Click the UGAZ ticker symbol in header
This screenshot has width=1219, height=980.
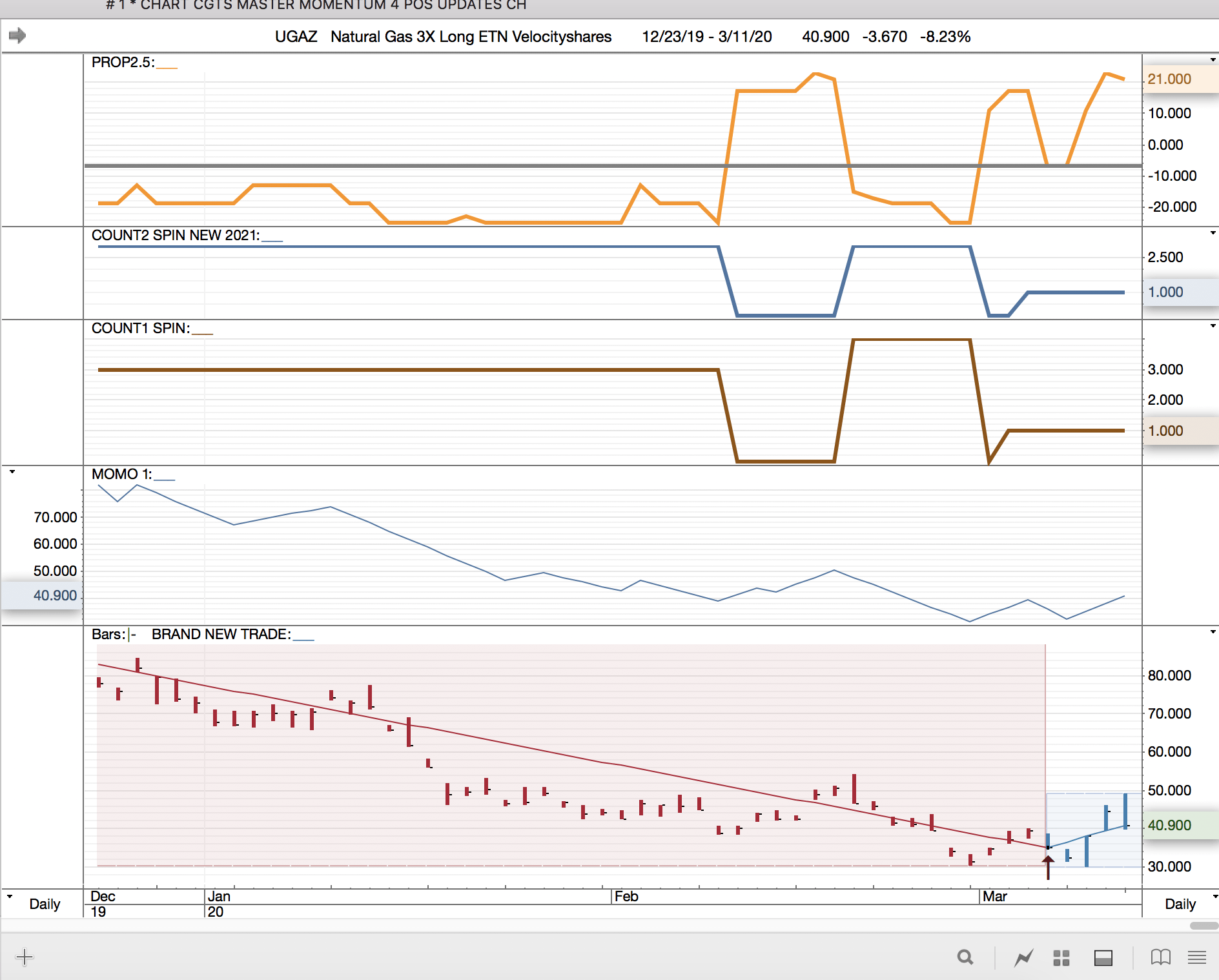(x=296, y=37)
